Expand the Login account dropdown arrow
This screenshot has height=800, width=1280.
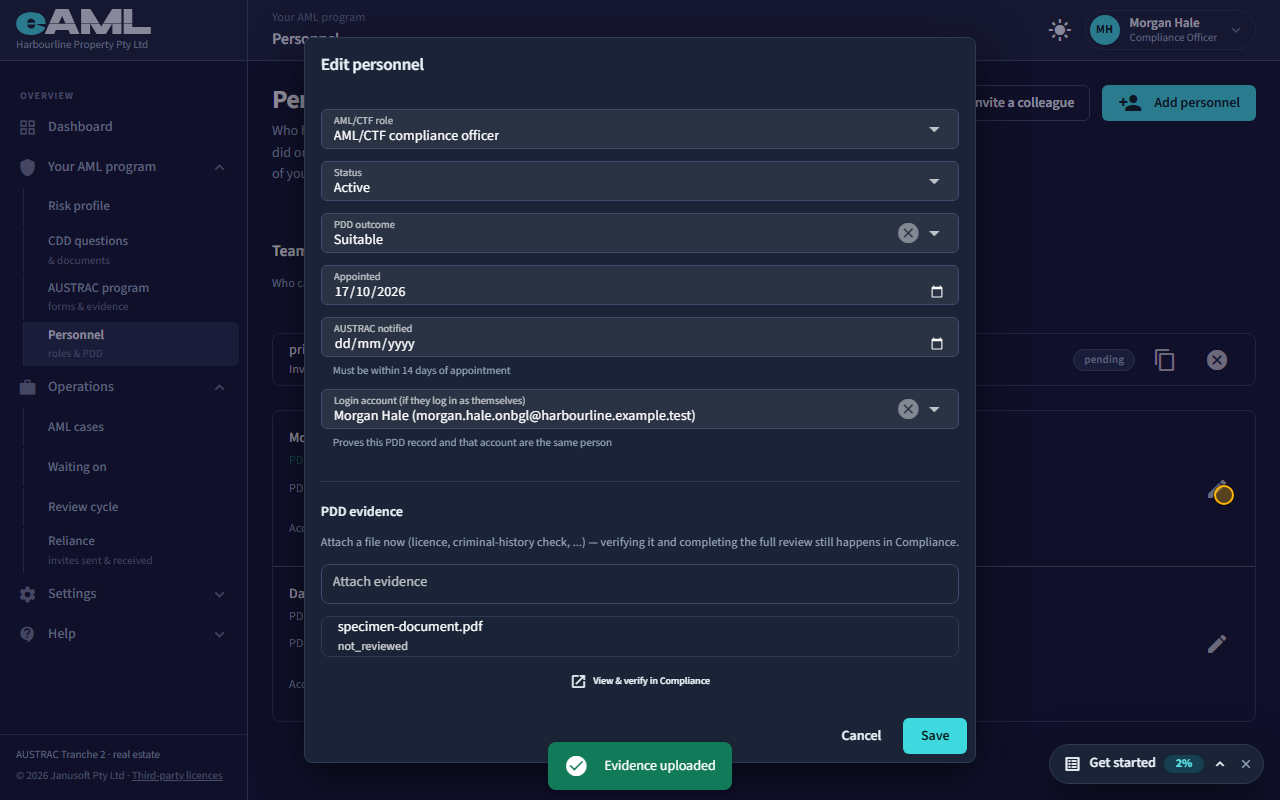pyautogui.click(x=934, y=409)
